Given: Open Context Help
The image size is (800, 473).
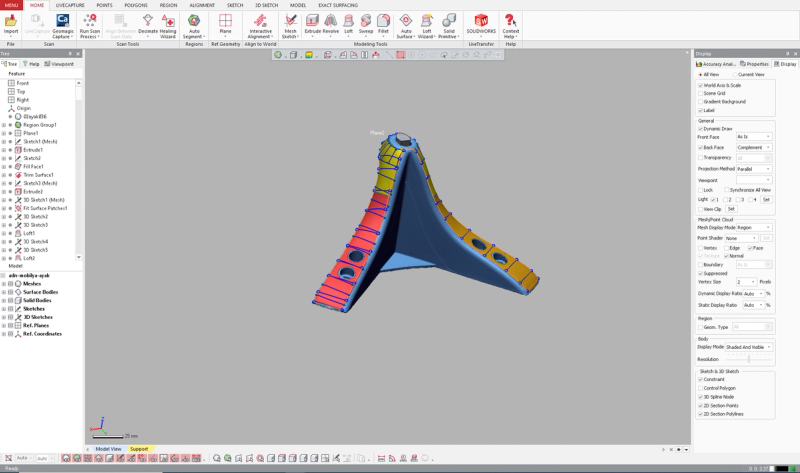Looking at the screenshot, I should (510, 26).
